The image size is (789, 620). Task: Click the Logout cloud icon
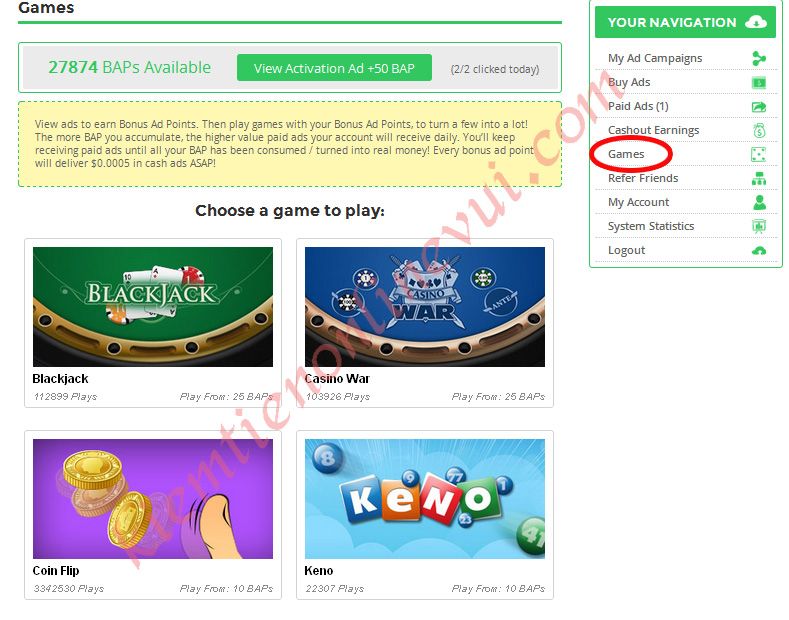(x=759, y=251)
